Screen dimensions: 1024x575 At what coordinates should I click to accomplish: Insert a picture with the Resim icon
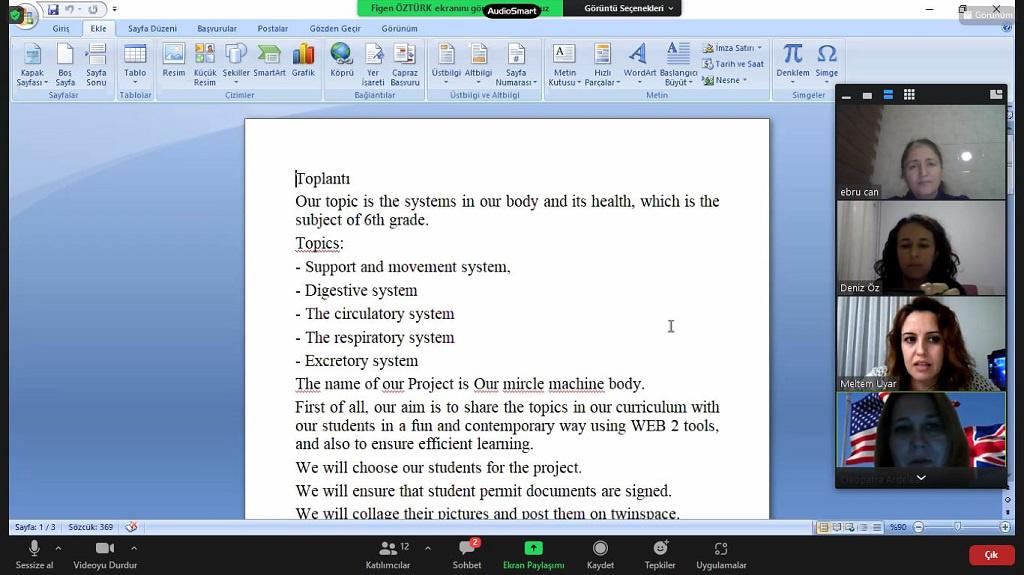click(174, 60)
